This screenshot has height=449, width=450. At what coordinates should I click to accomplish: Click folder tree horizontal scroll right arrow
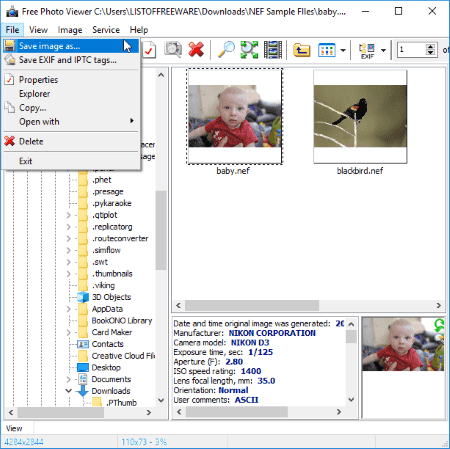coord(149,413)
